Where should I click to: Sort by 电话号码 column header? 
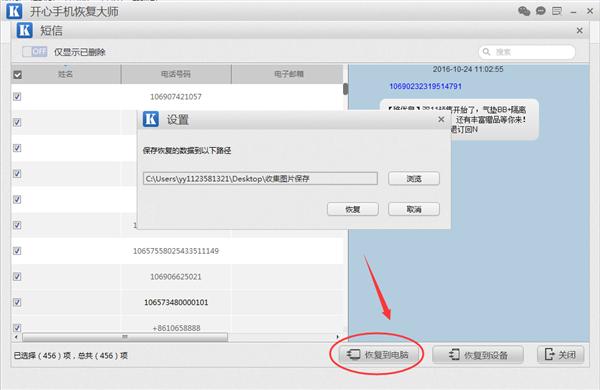click(176, 74)
